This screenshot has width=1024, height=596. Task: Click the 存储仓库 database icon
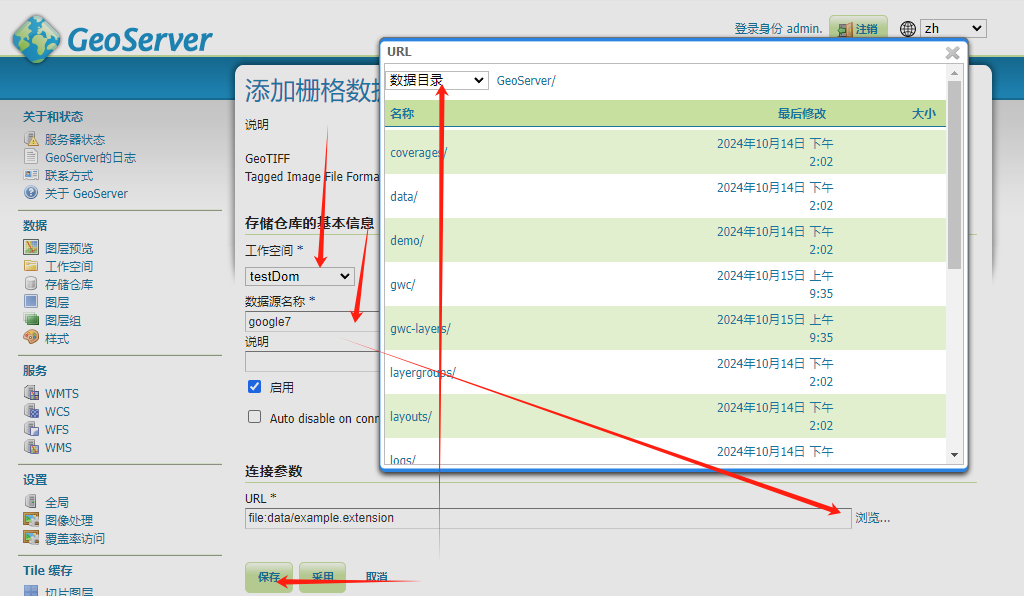tap(31, 283)
